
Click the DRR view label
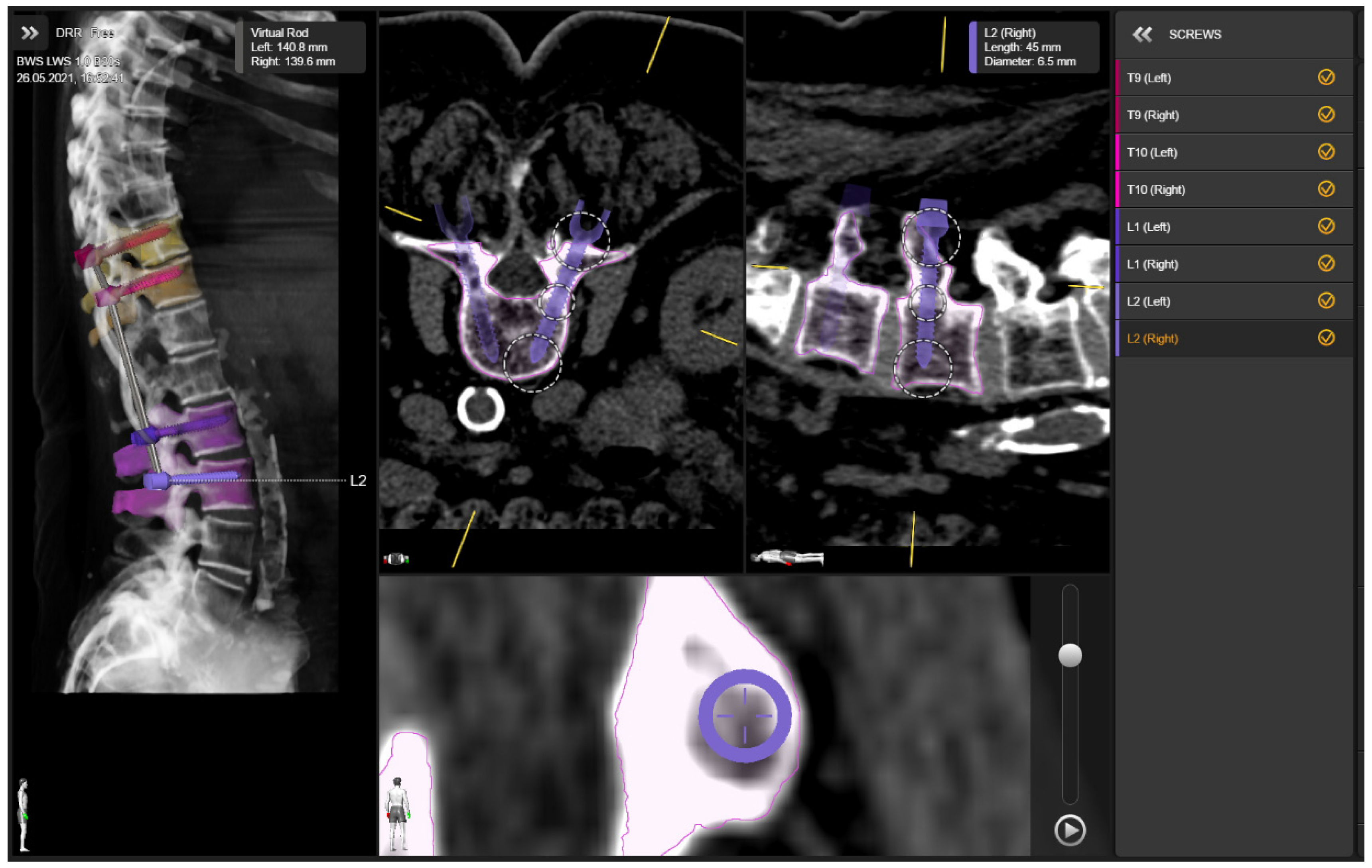[68, 33]
